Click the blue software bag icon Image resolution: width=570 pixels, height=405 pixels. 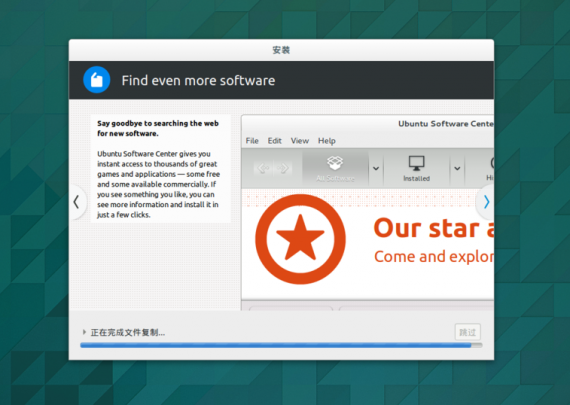(x=96, y=80)
